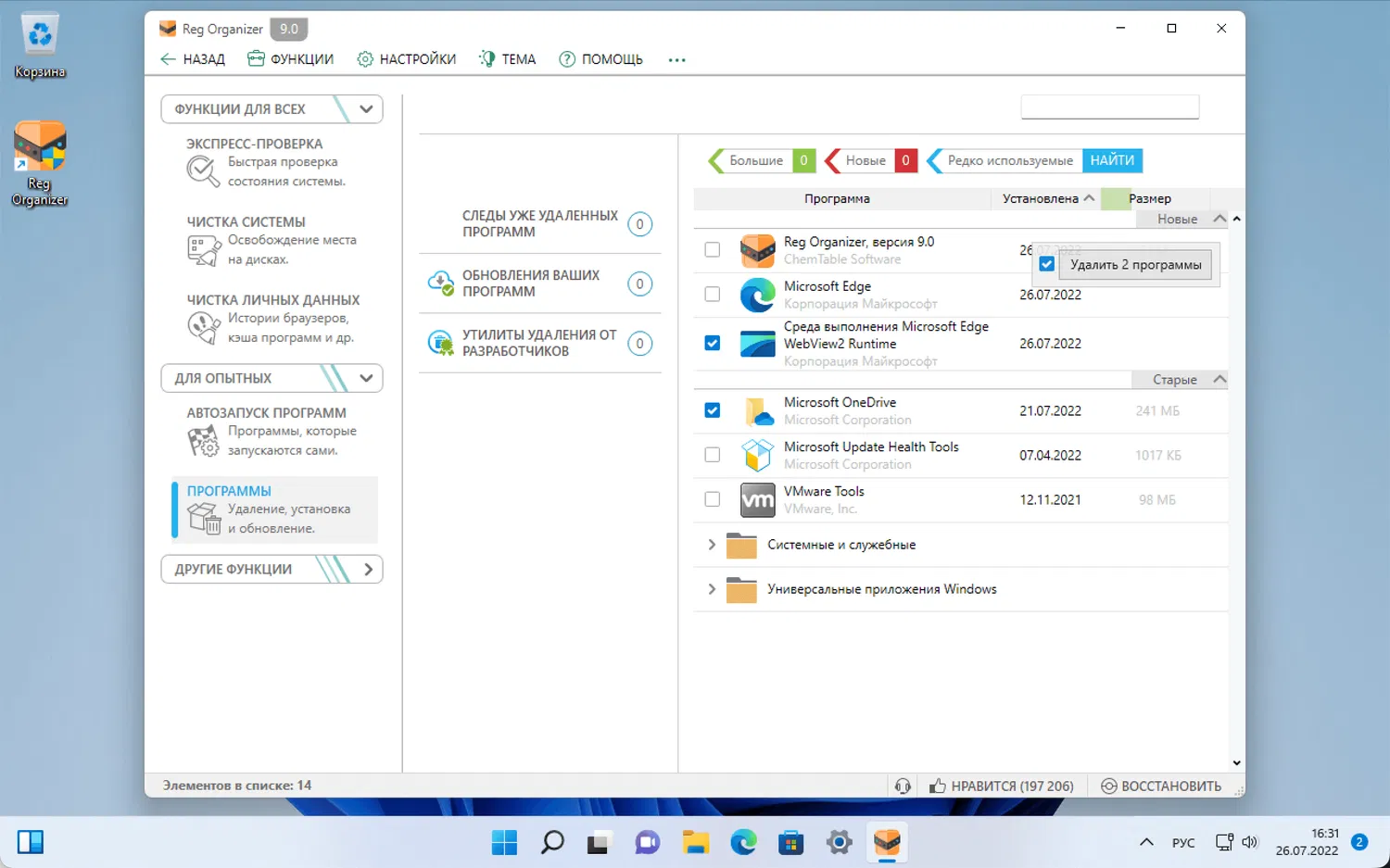Click the Удалить 2 программы button

(1135, 264)
